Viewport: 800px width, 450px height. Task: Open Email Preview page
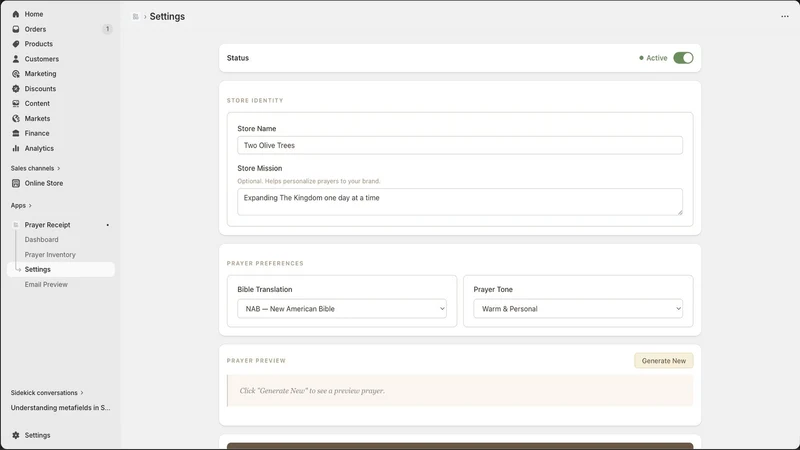[46, 285]
